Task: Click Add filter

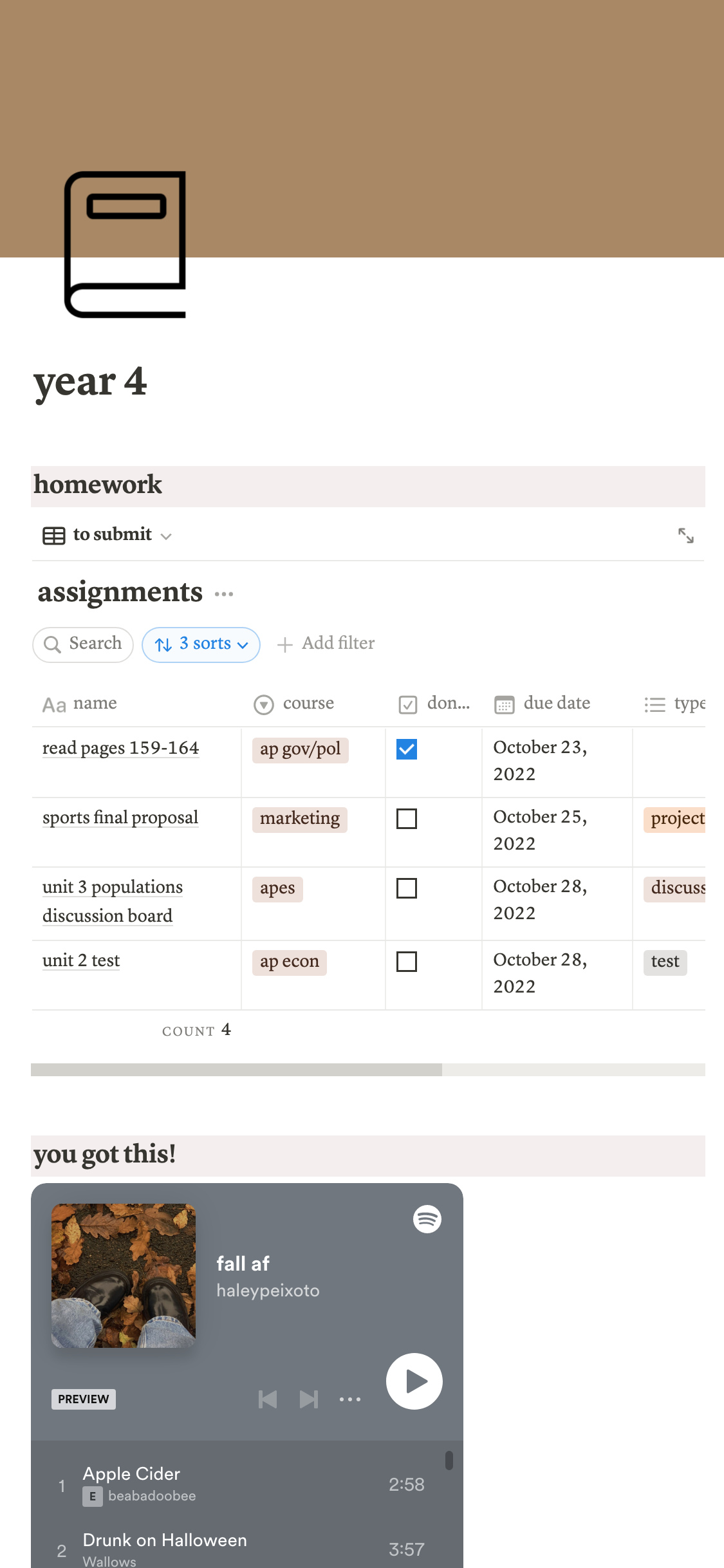Action: pyautogui.click(x=326, y=644)
